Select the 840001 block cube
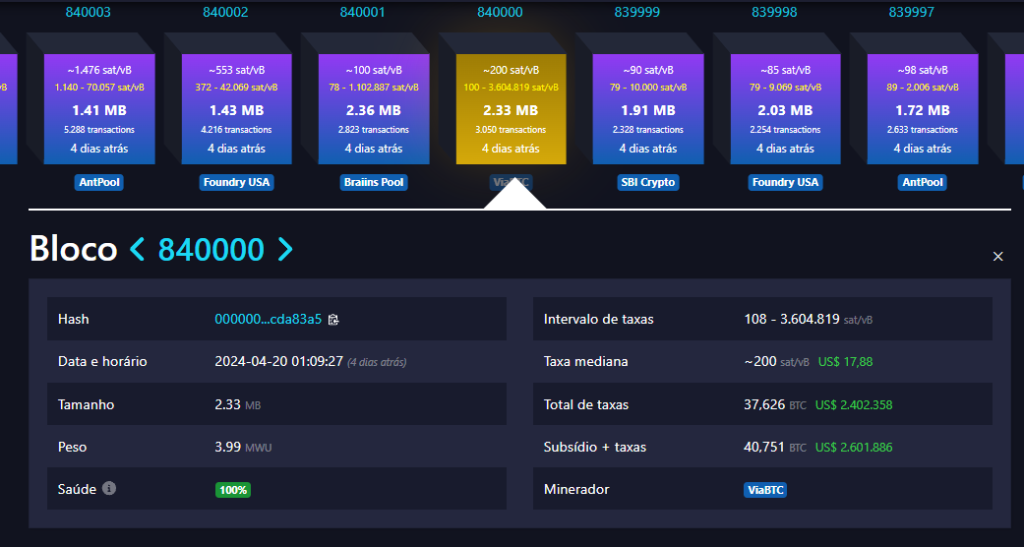Viewport: 1024px width, 547px height. (374, 109)
